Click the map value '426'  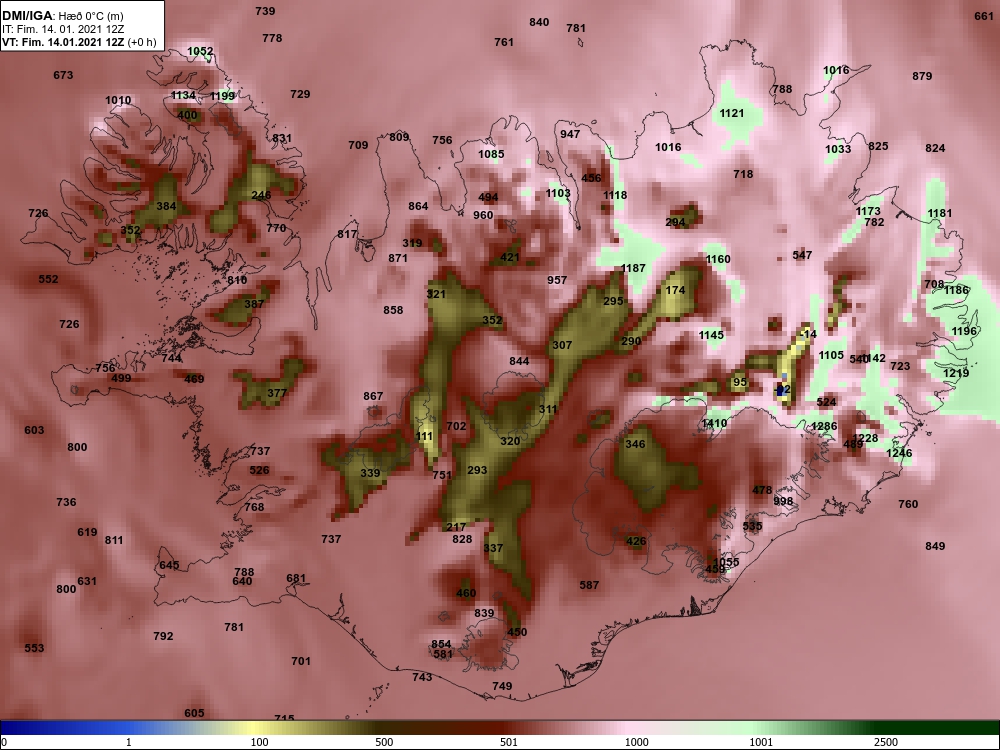coord(636,541)
